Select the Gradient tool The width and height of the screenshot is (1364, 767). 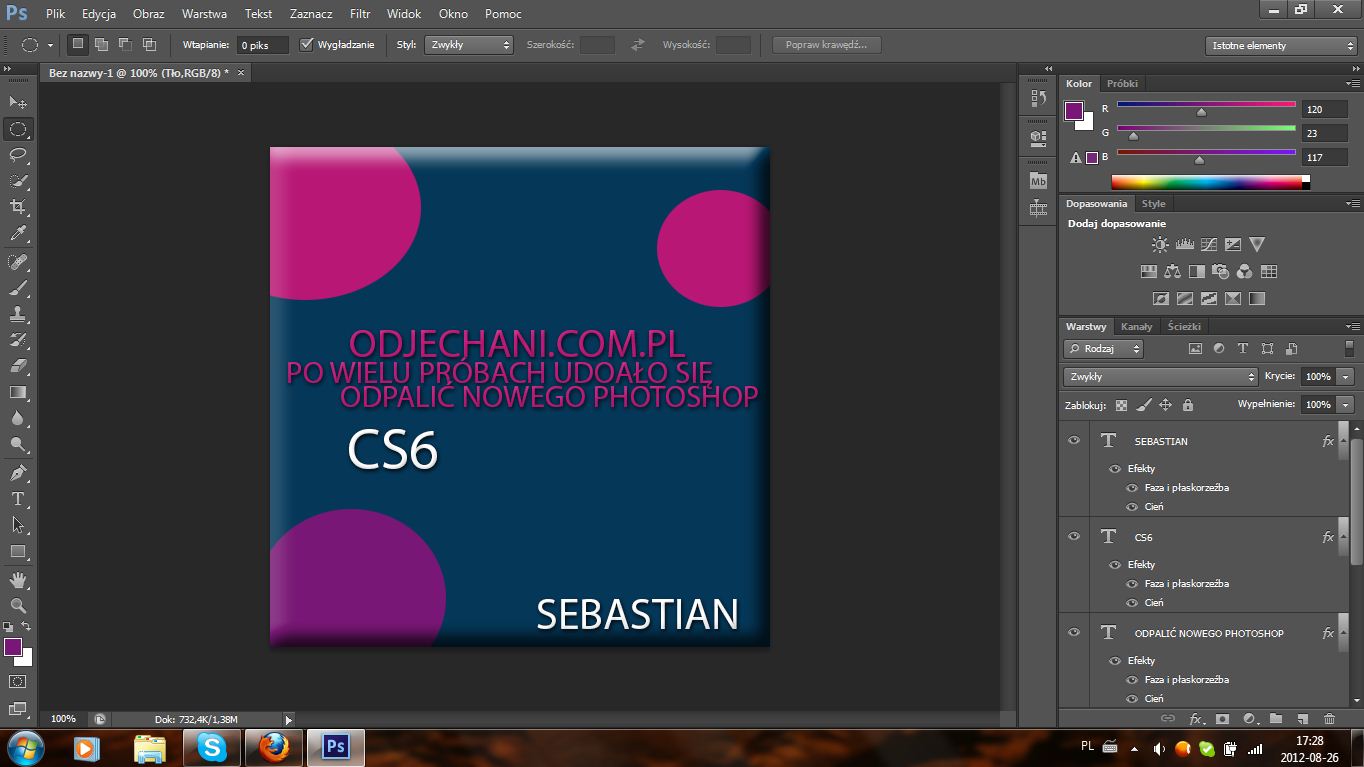tap(18, 392)
